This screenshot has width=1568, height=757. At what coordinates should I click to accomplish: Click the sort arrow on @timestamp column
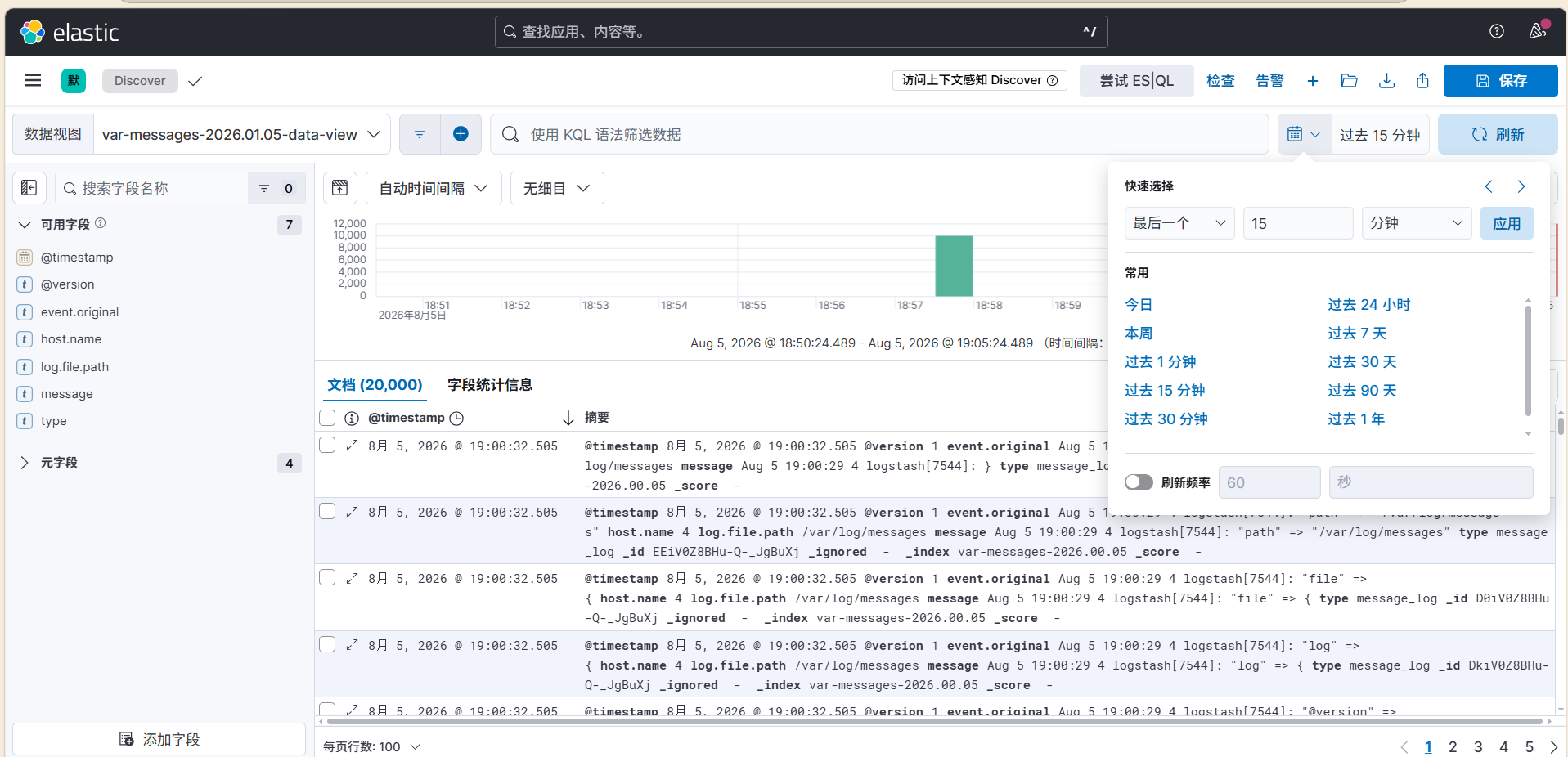pos(568,418)
